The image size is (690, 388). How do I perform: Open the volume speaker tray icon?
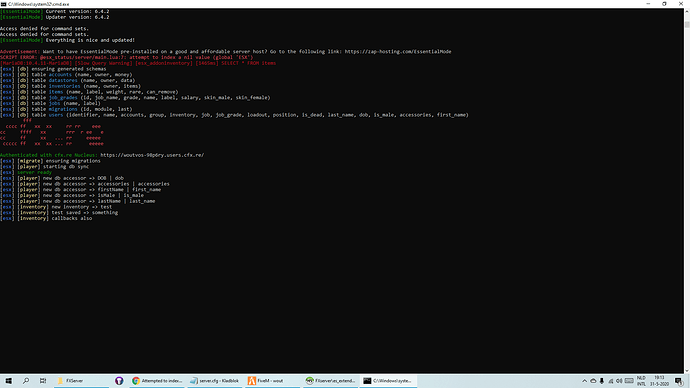619,381
